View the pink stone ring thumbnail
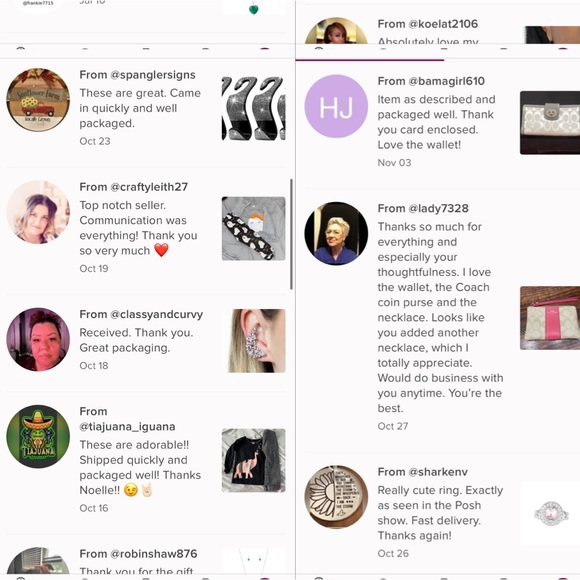Viewport: 580px width, 580px height. coord(551,513)
